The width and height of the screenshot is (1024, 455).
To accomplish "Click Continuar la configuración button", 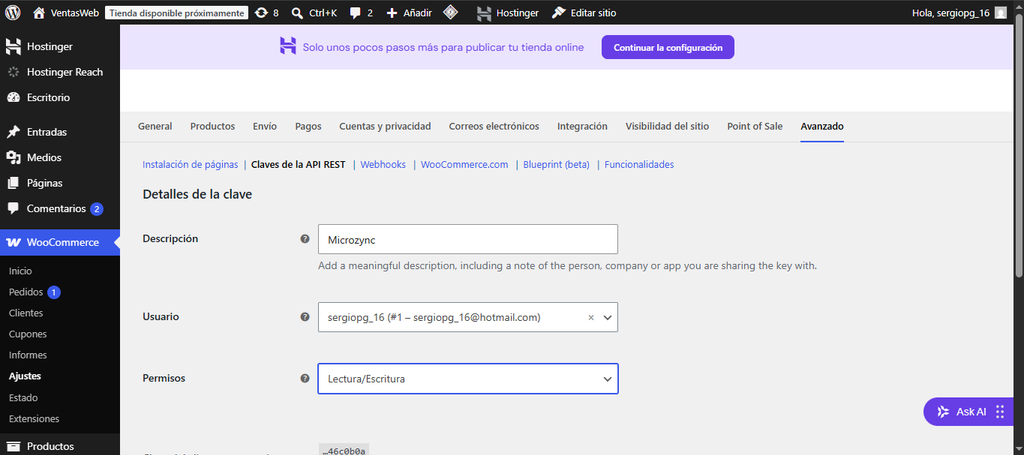I will coord(667,48).
